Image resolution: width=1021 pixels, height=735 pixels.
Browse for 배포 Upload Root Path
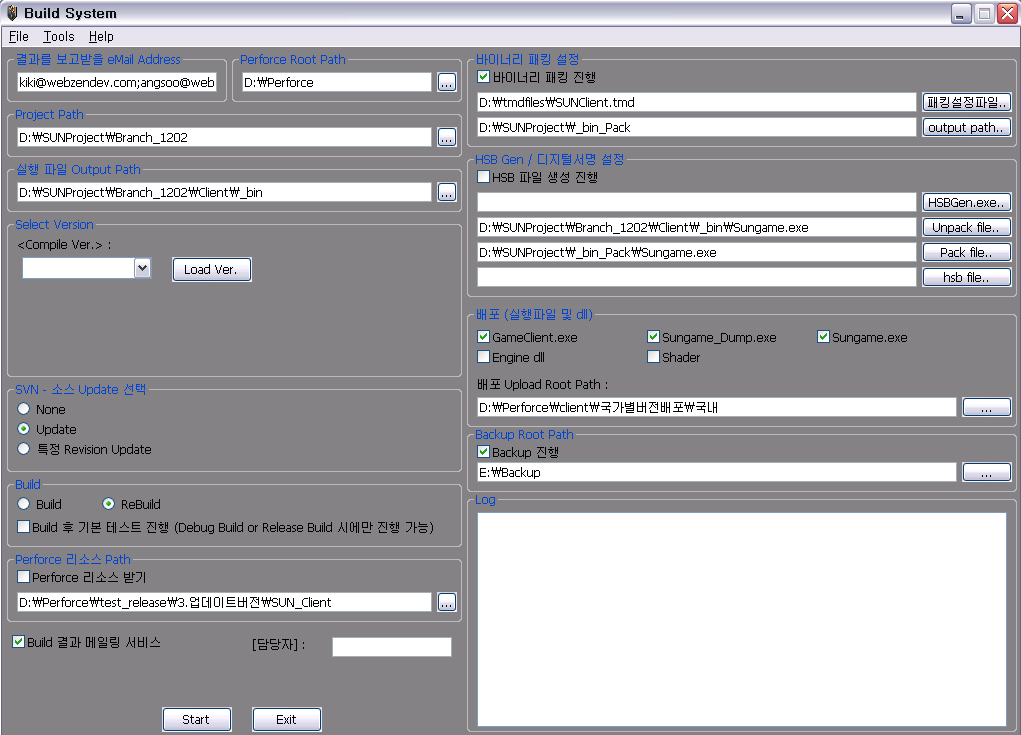[986, 408]
